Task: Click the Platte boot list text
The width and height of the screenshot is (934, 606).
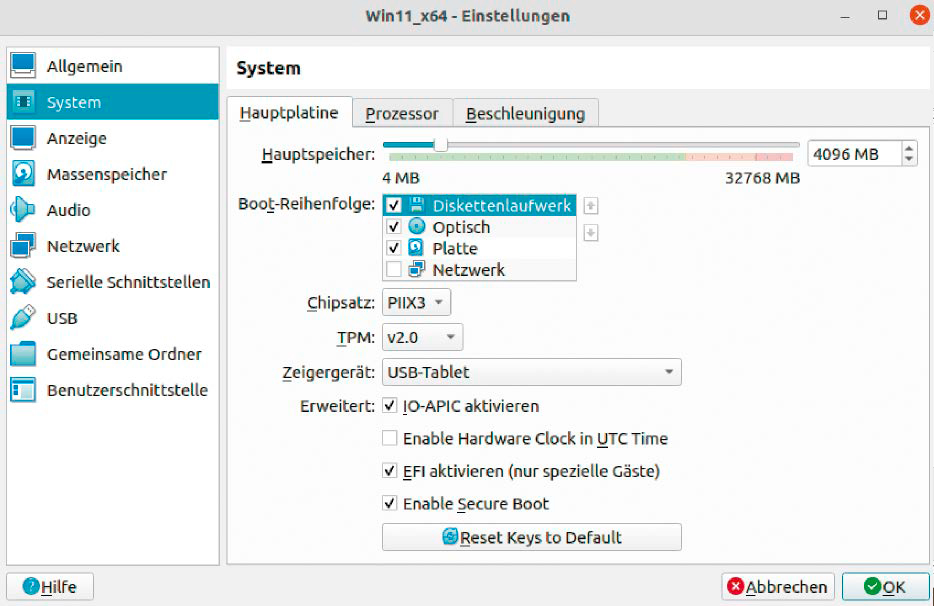Action: 455,248
